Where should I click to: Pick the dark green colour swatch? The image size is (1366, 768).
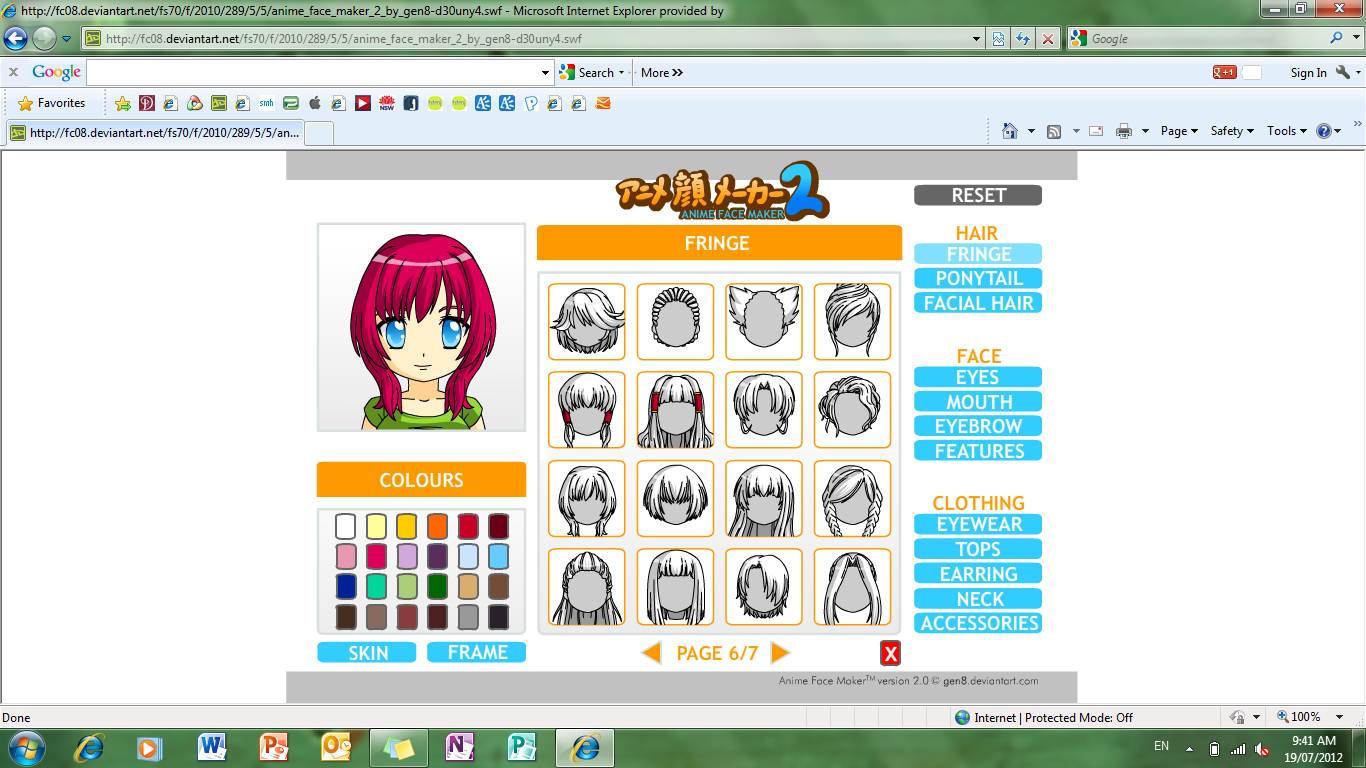[x=437, y=586]
